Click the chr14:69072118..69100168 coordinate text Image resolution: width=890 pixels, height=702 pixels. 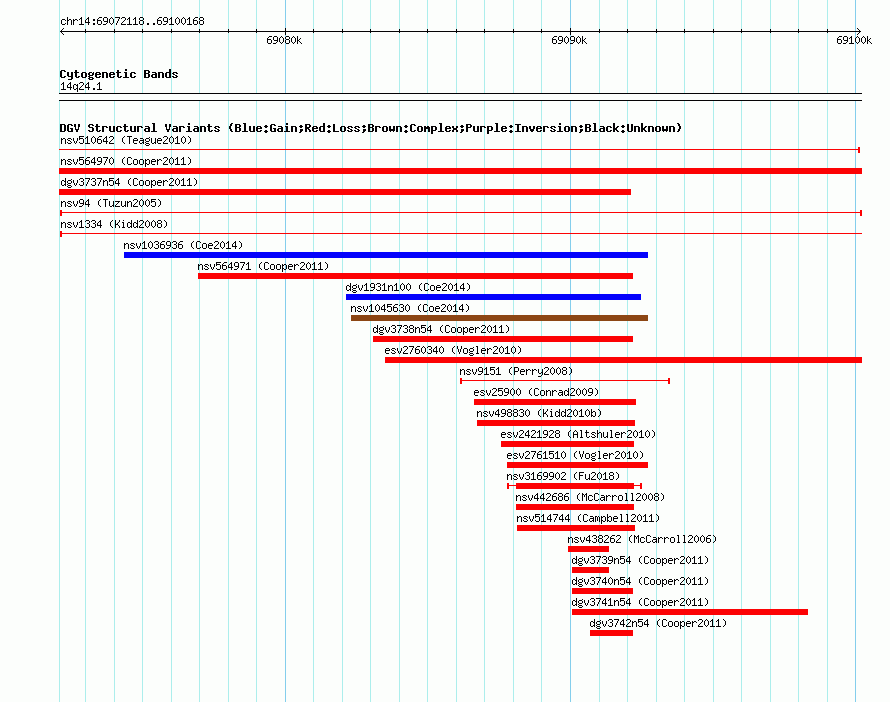(132, 22)
